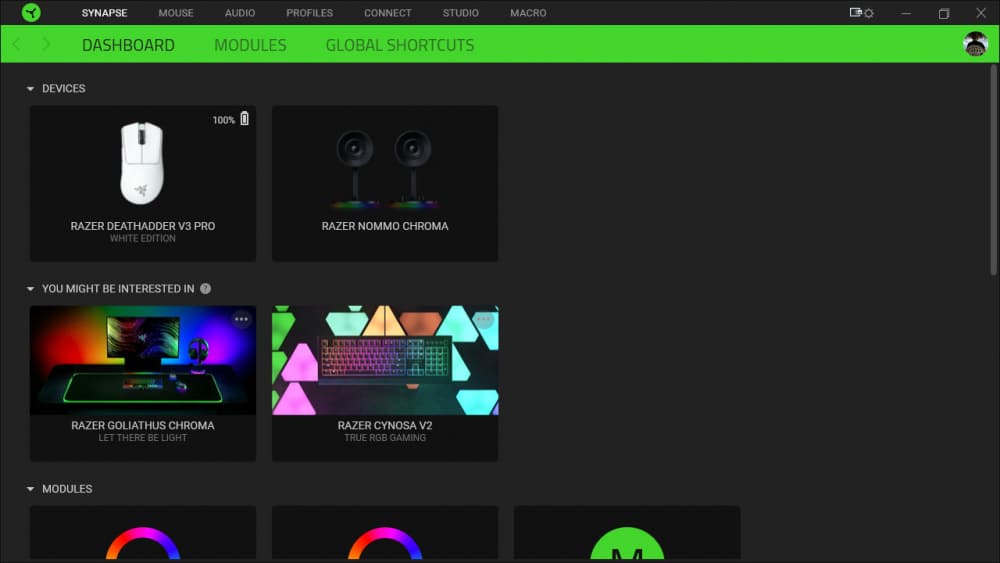
Task: Click the help icon beside You Might Be Interested In
Action: pyautogui.click(x=205, y=289)
